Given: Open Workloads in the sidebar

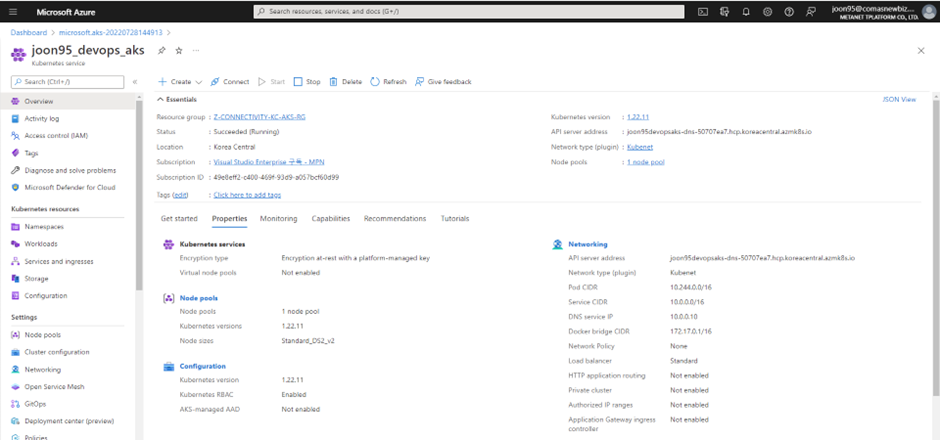Looking at the screenshot, I should 41,244.
